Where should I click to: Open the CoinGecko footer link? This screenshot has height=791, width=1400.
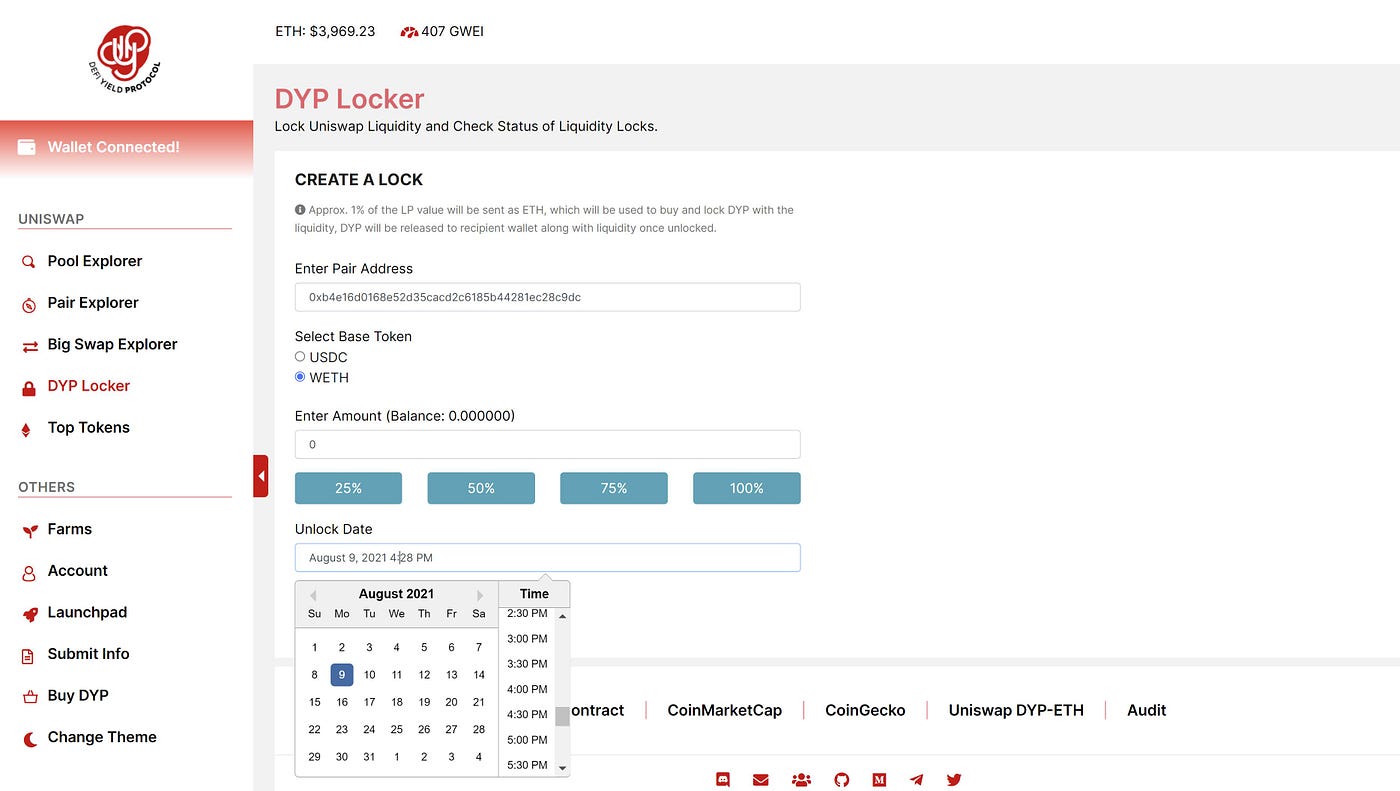(865, 710)
